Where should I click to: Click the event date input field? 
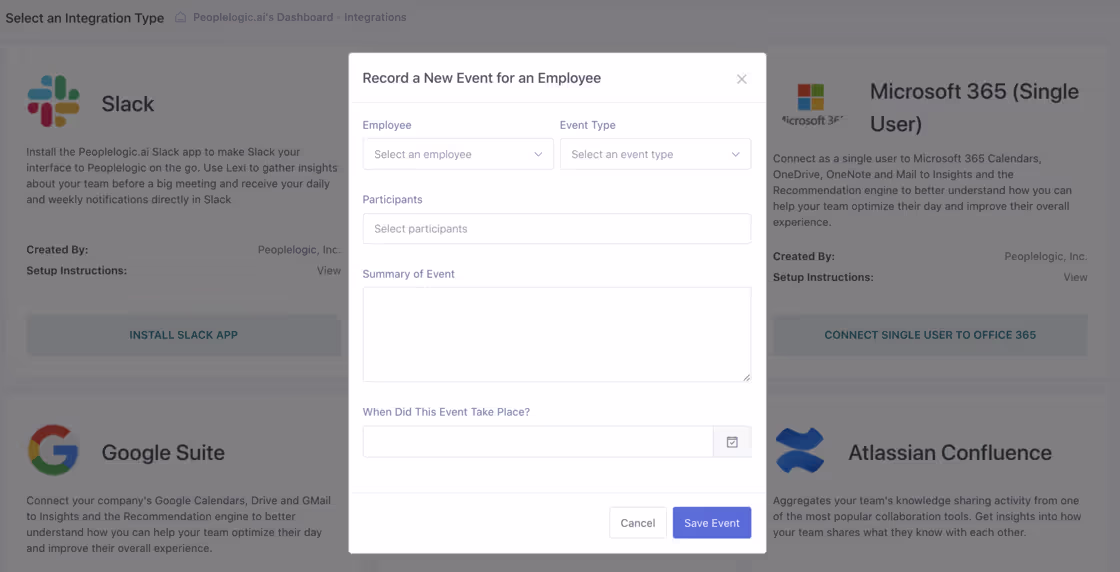pyautogui.click(x=538, y=441)
